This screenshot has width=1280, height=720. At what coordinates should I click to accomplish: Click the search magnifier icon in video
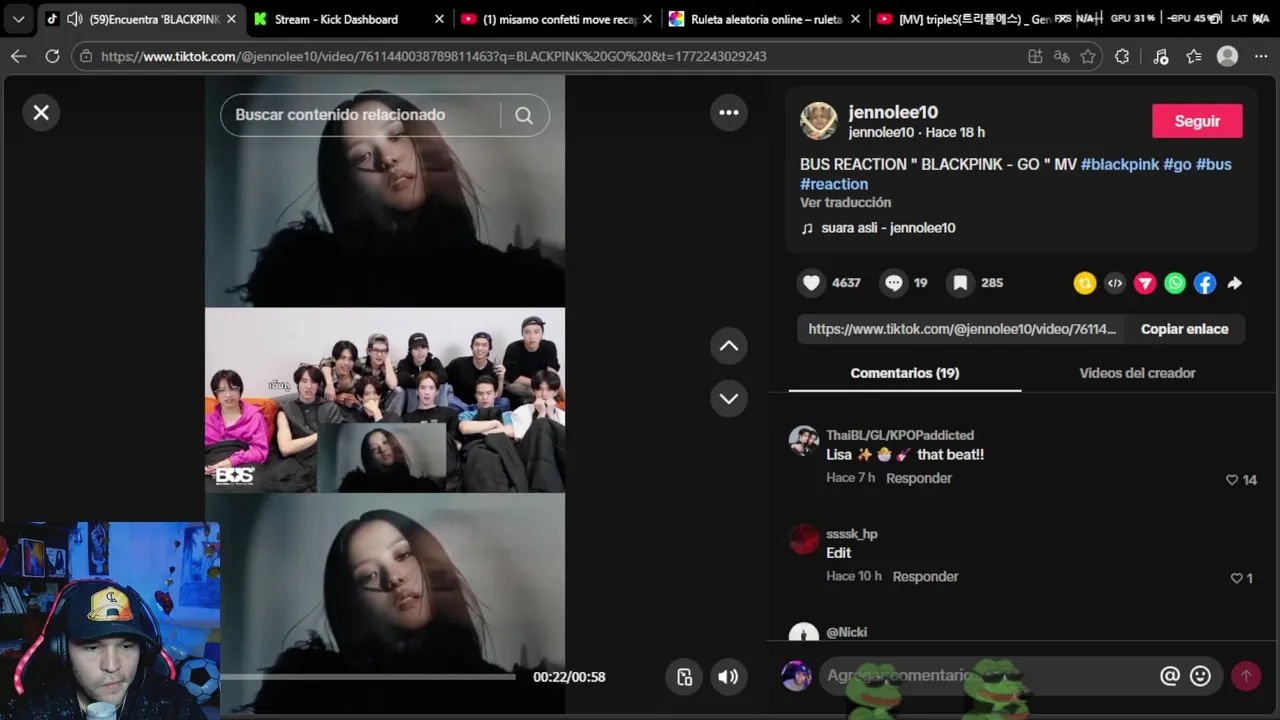[x=524, y=115]
